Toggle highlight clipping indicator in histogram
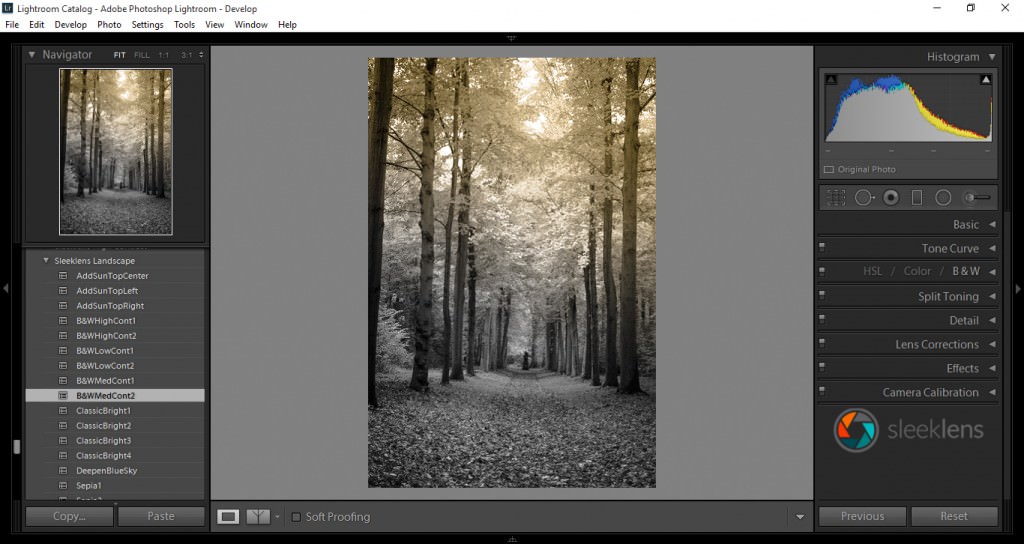The height and width of the screenshot is (544, 1024). coord(985,80)
